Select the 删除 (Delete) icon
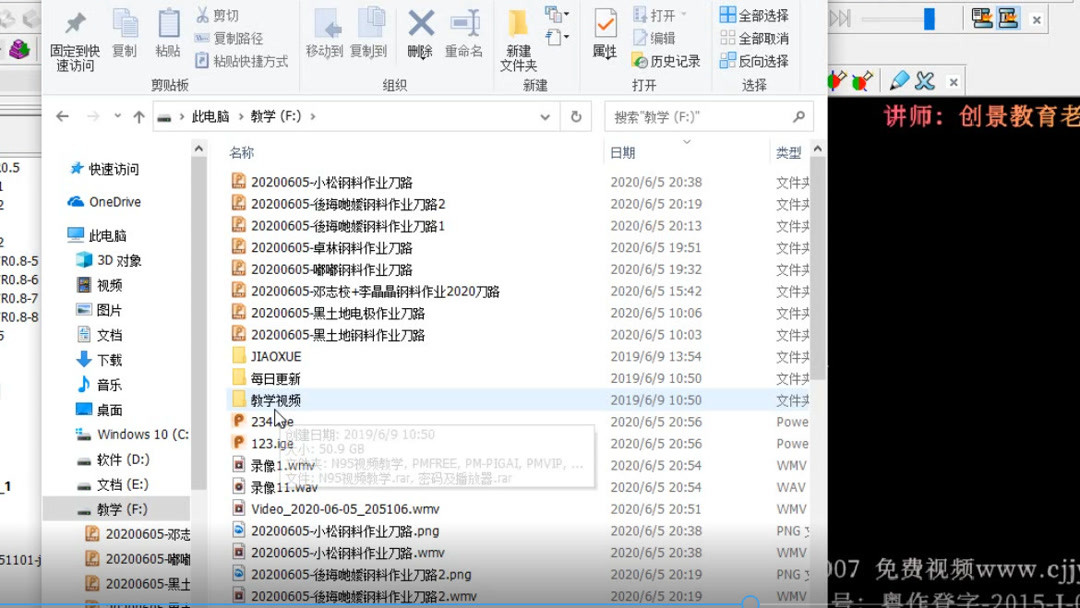The width and height of the screenshot is (1080, 608). (419, 30)
